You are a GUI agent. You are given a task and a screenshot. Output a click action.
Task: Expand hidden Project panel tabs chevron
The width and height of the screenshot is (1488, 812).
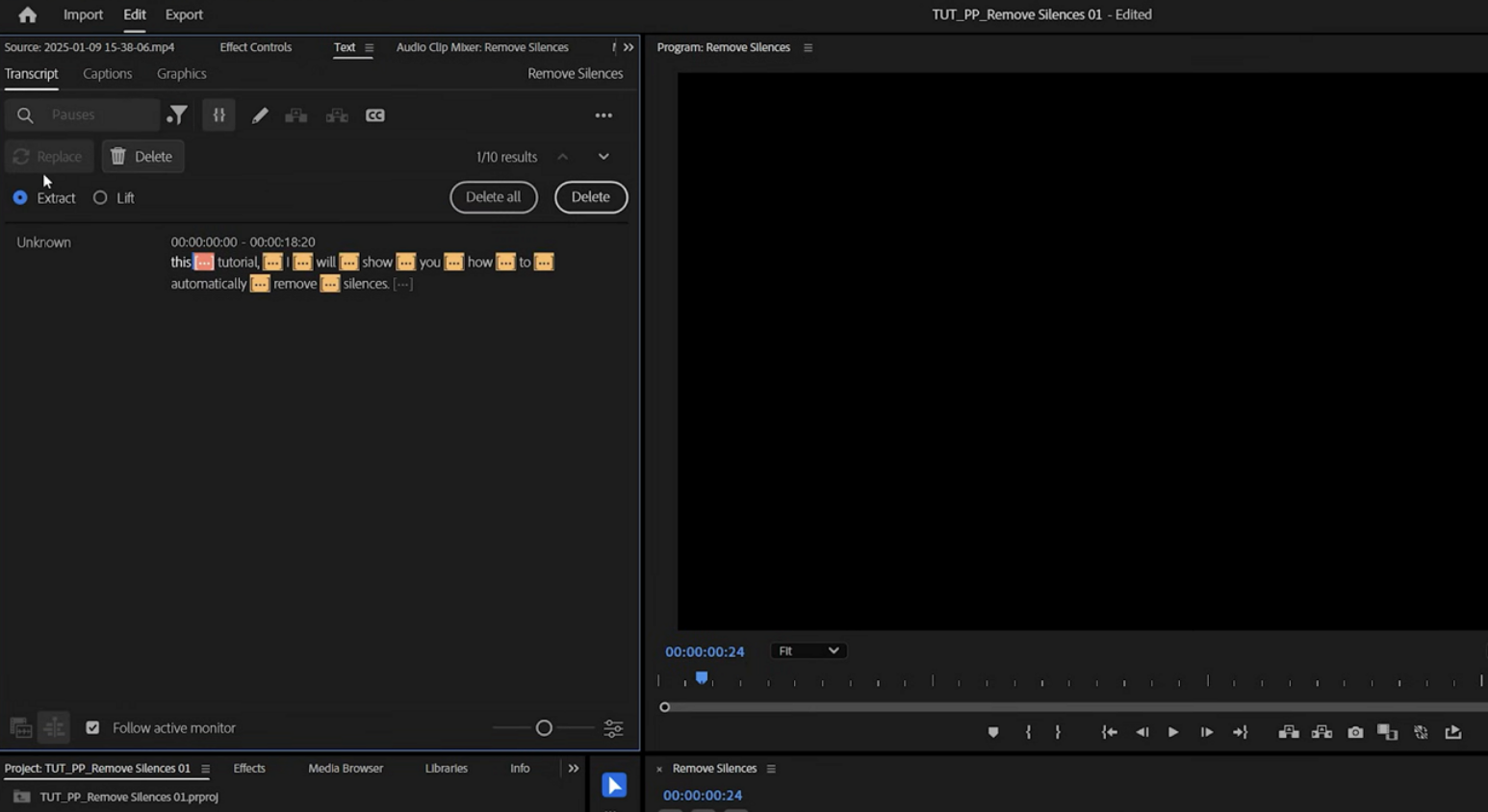[574, 769]
